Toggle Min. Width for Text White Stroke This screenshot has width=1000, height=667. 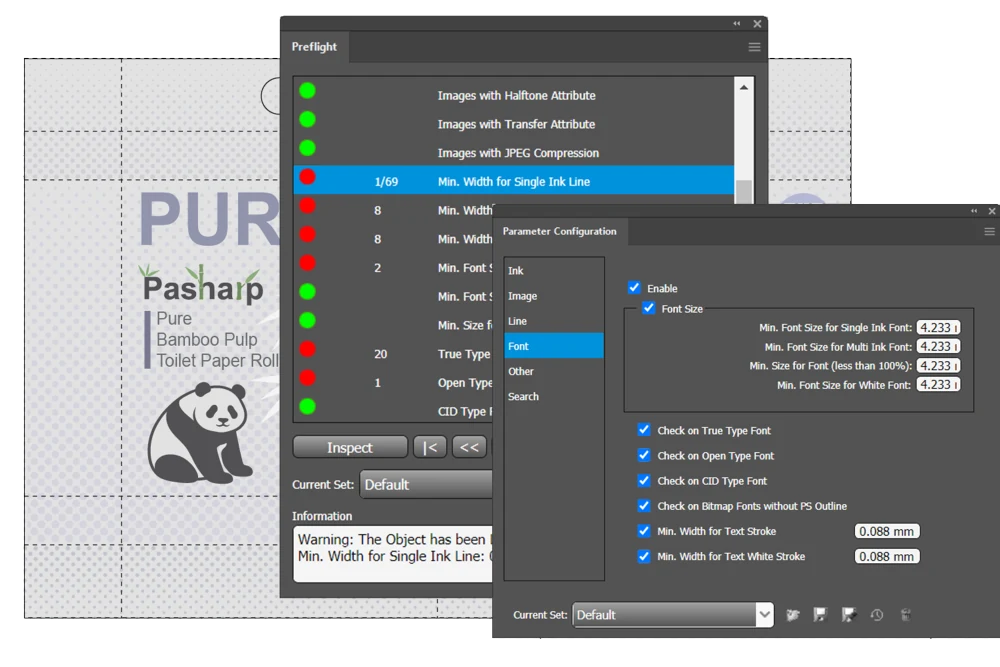[x=644, y=556]
